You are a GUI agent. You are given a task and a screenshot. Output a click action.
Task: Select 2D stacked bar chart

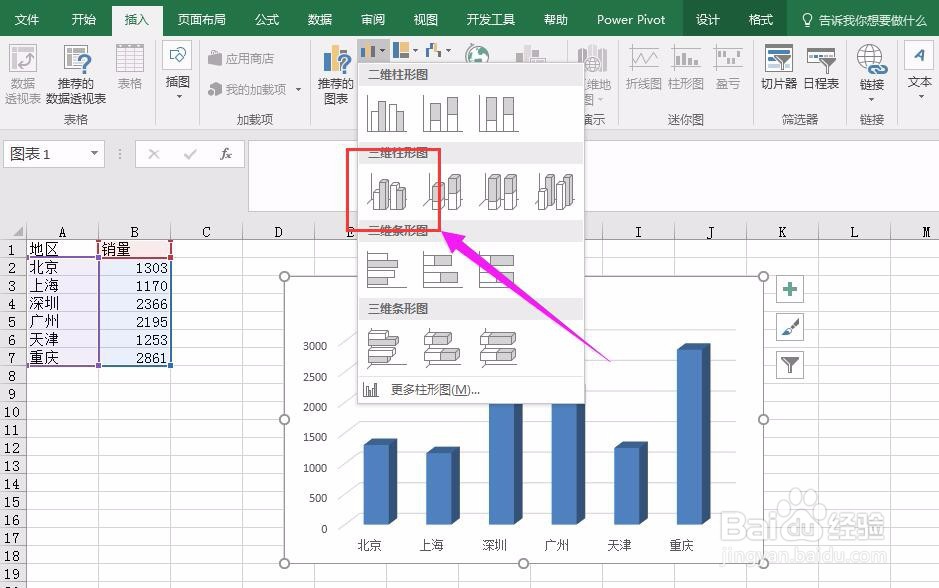[x=442, y=269]
